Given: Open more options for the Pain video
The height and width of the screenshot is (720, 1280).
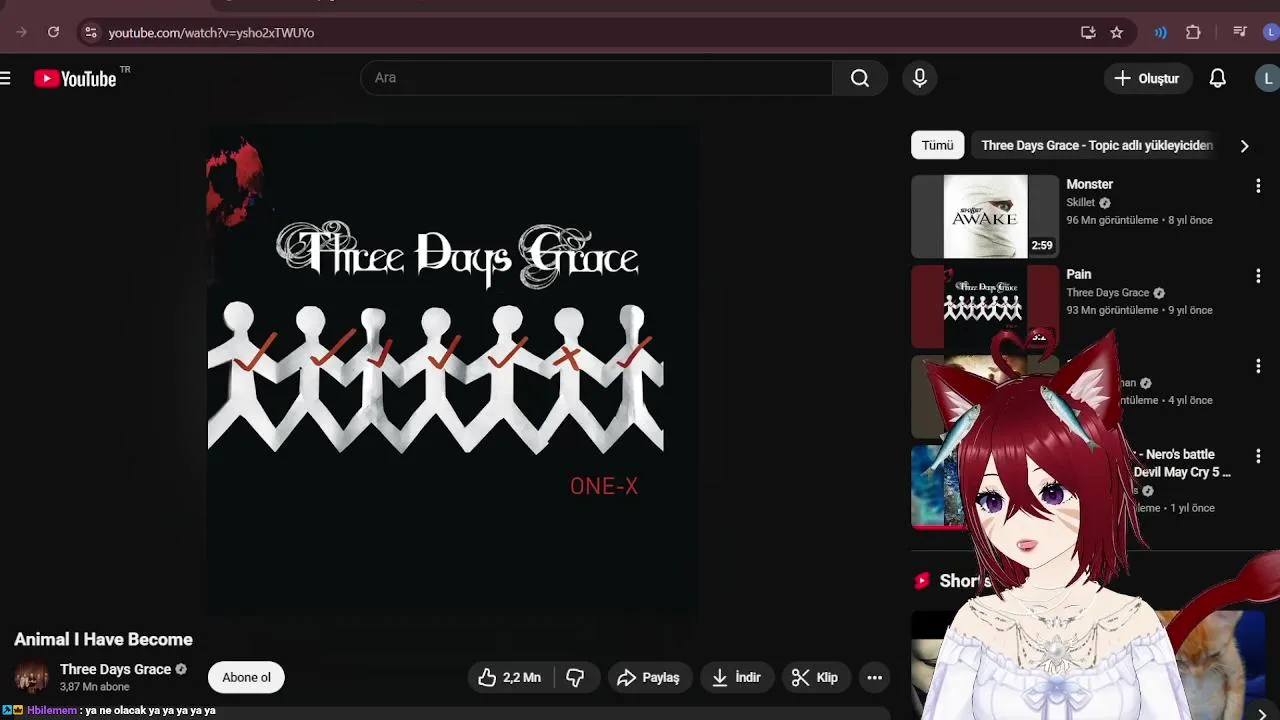Looking at the screenshot, I should pyautogui.click(x=1258, y=276).
